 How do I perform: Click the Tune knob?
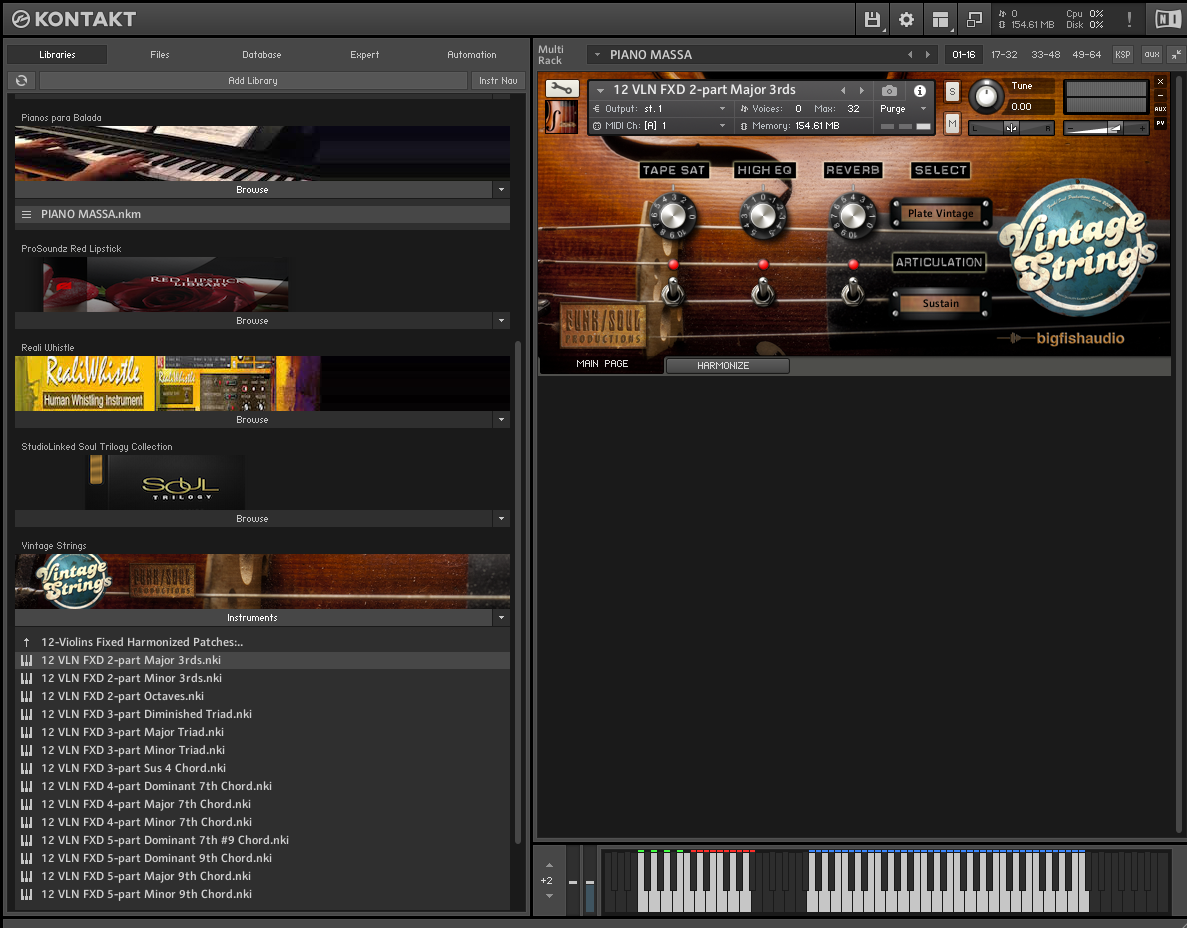tap(986, 95)
